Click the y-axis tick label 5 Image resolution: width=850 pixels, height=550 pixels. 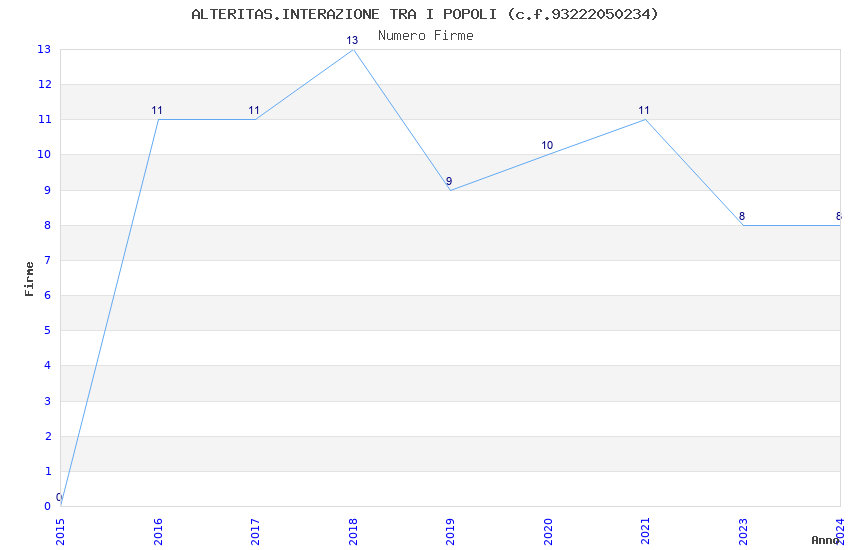point(48,330)
